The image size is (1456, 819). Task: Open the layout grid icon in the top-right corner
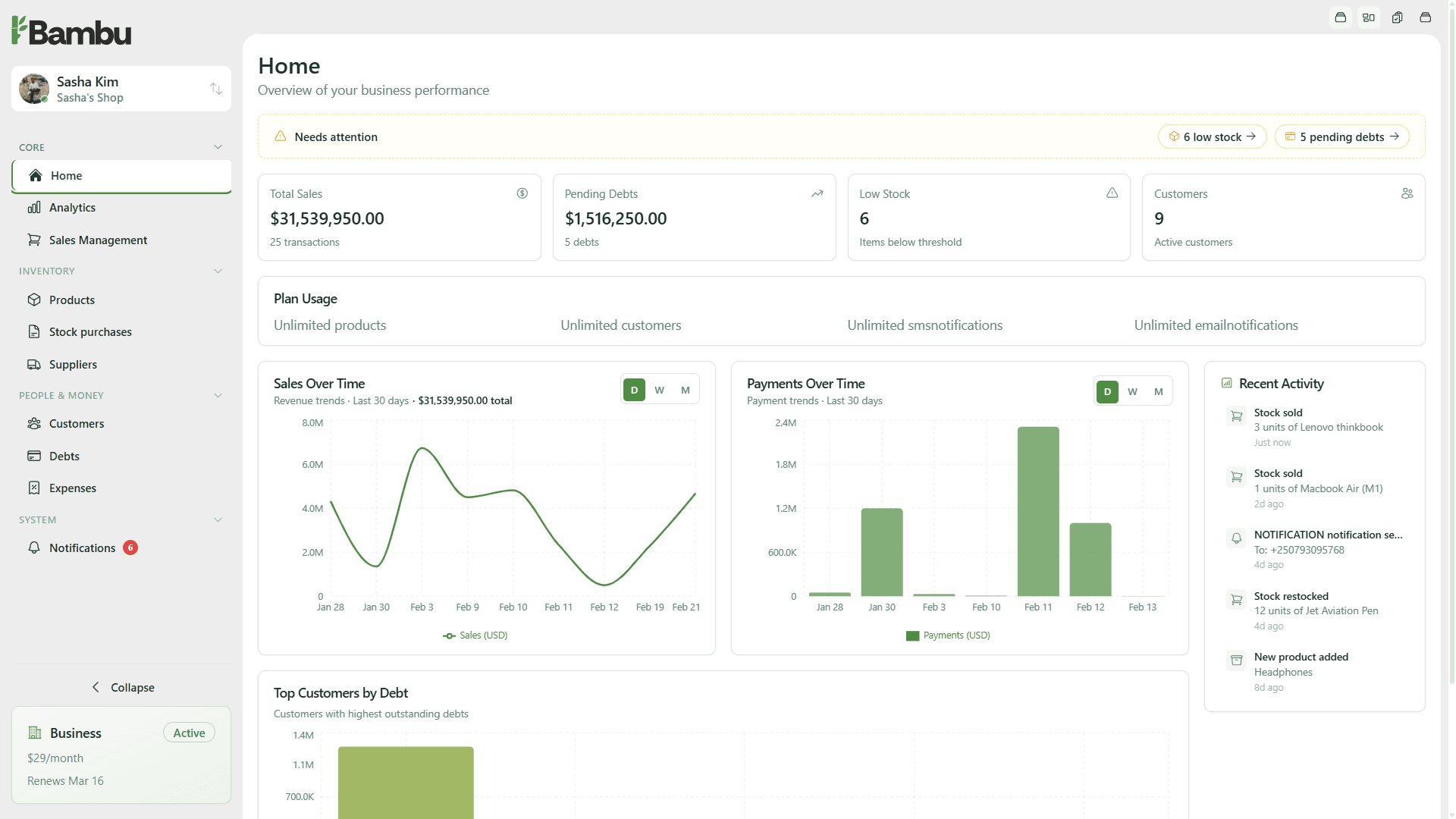[x=1368, y=17]
